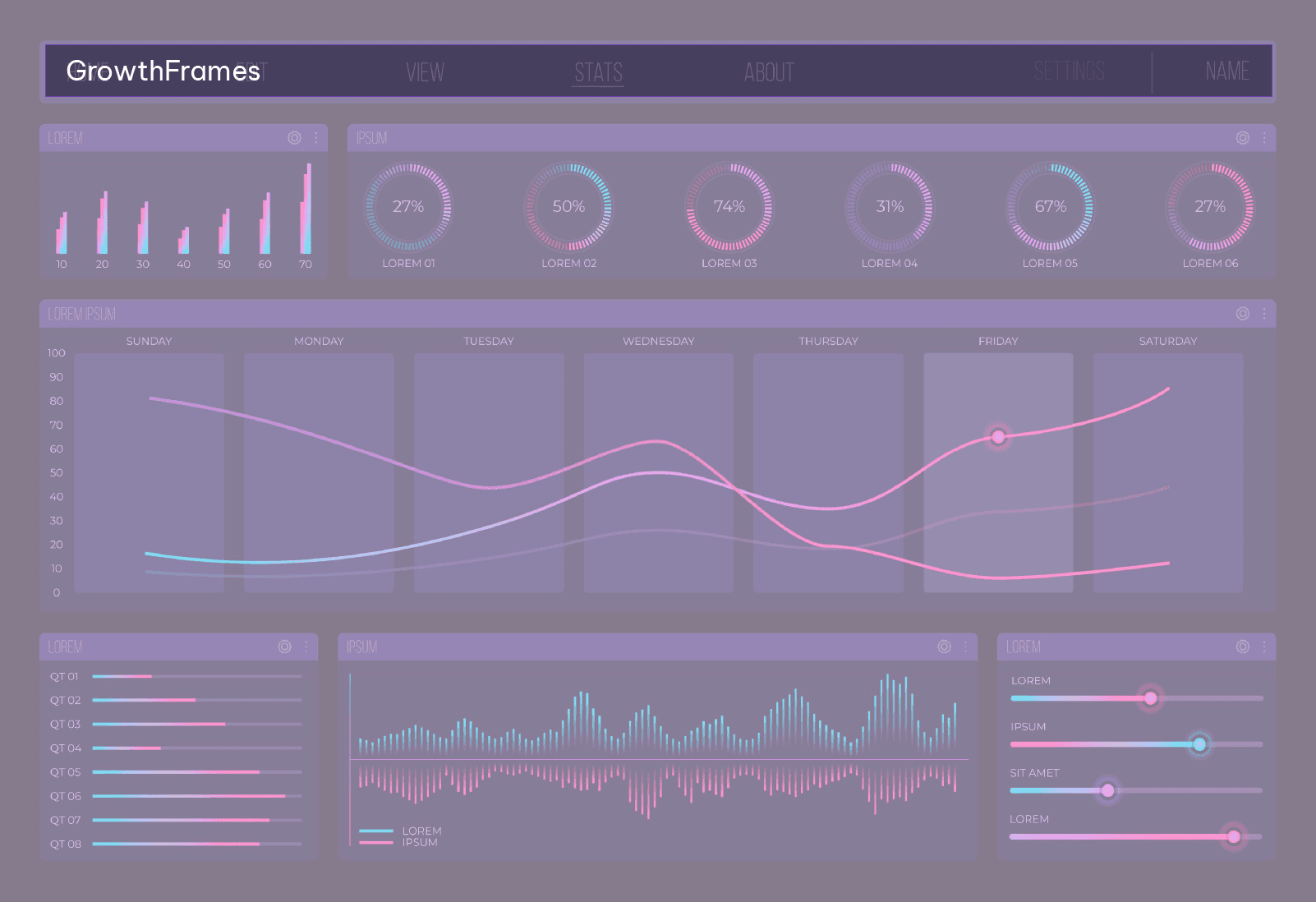The image size is (1316, 902).
Task: Click the first LOREM slider handle
Action: 1151,698
